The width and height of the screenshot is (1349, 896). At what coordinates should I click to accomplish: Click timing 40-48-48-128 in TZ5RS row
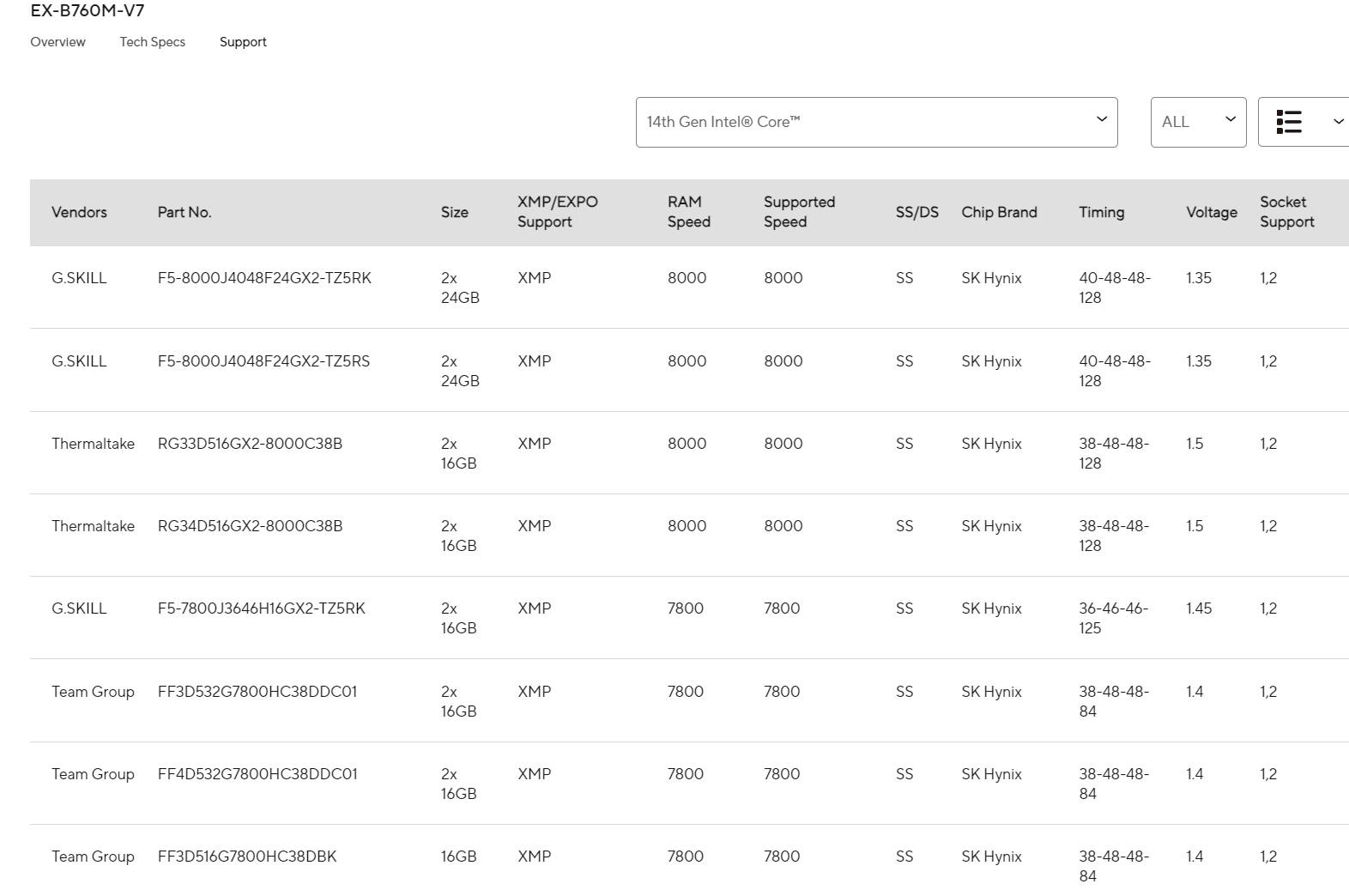click(x=1115, y=371)
